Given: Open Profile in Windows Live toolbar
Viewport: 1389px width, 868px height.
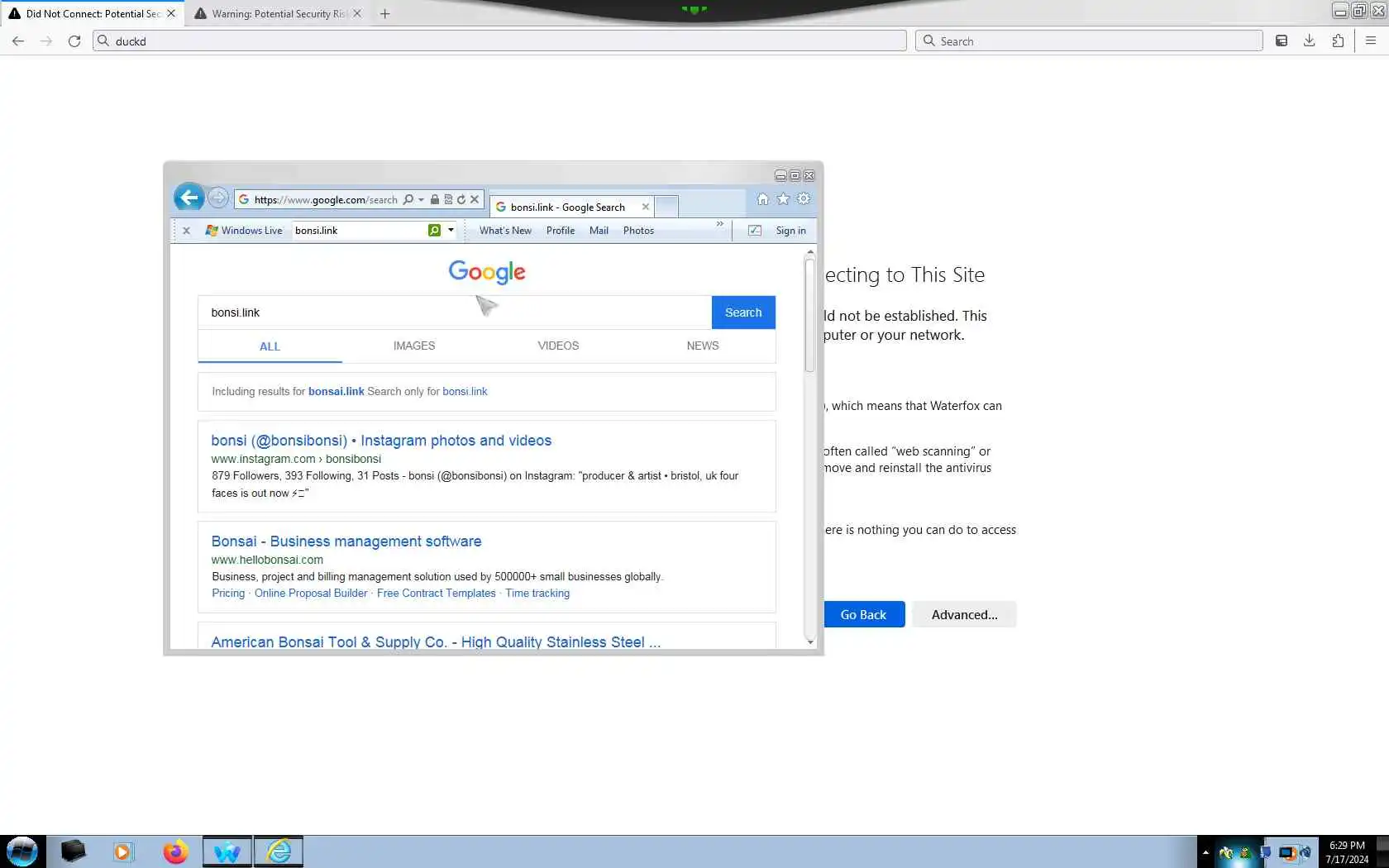Looking at the screenshot, I should 561,231.
